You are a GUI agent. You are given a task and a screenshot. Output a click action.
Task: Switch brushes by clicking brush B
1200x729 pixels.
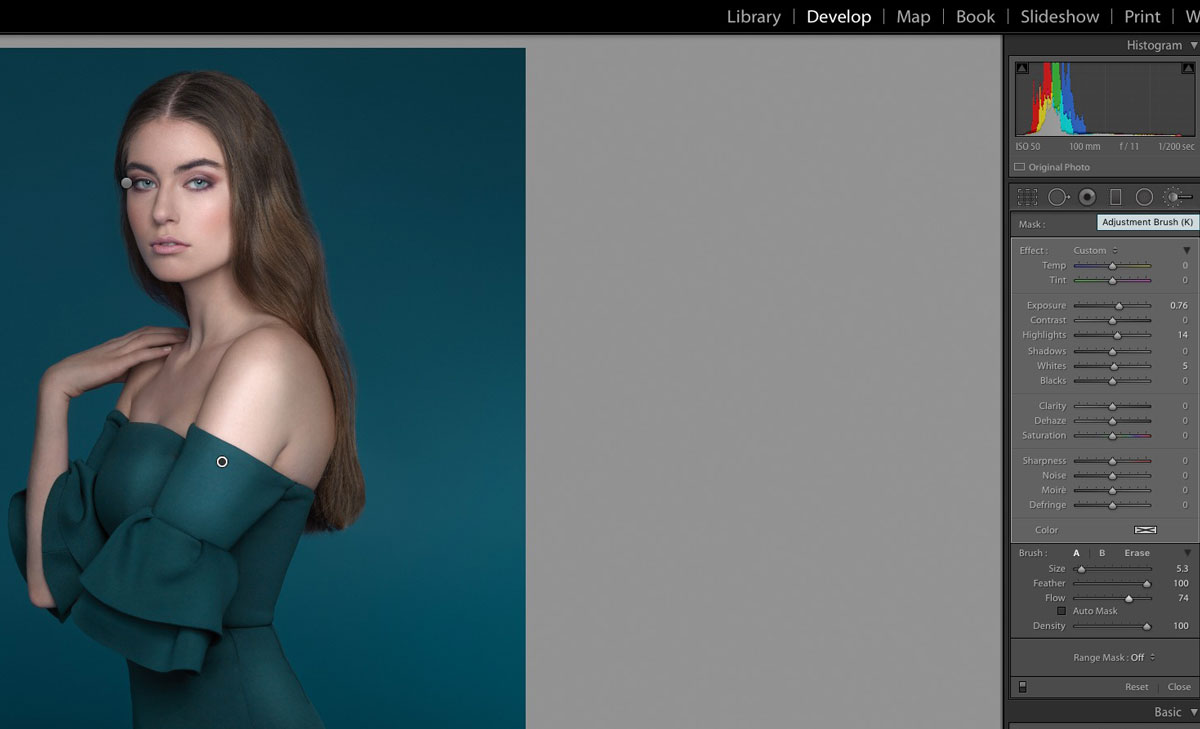(1101, 552)
